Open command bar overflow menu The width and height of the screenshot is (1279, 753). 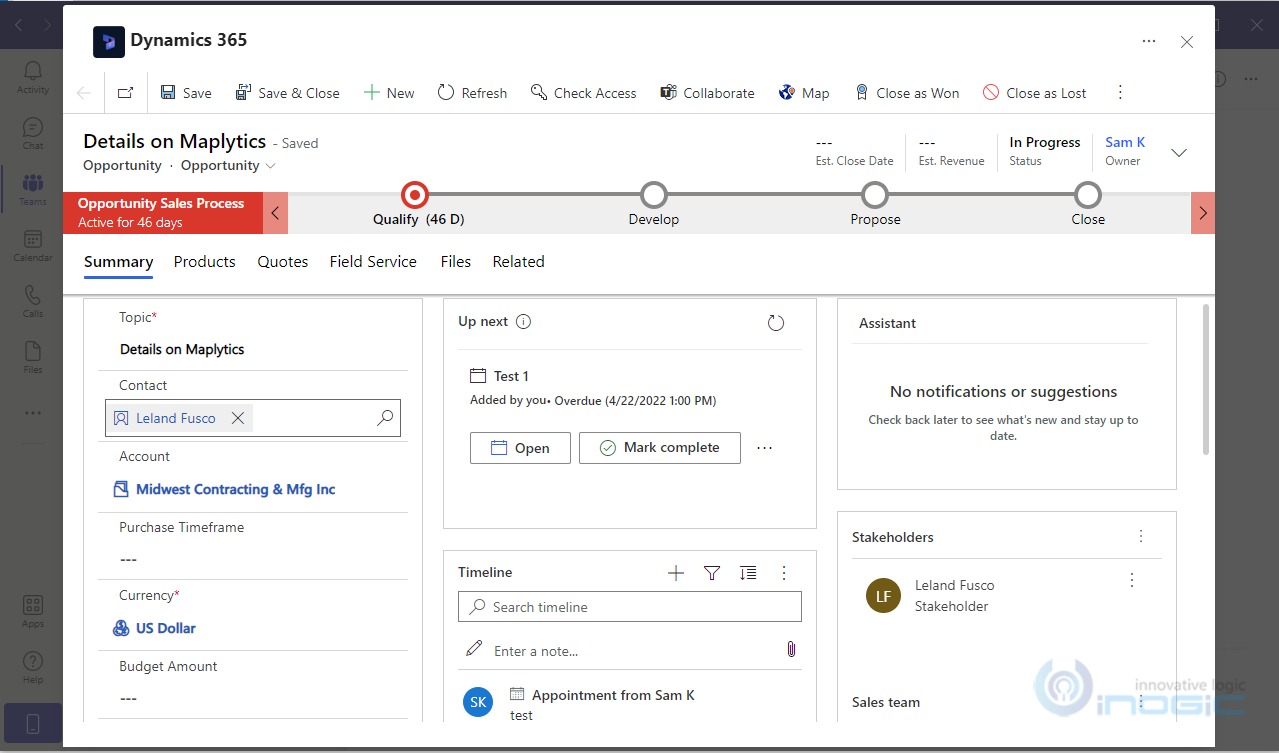pos(1120,93)
